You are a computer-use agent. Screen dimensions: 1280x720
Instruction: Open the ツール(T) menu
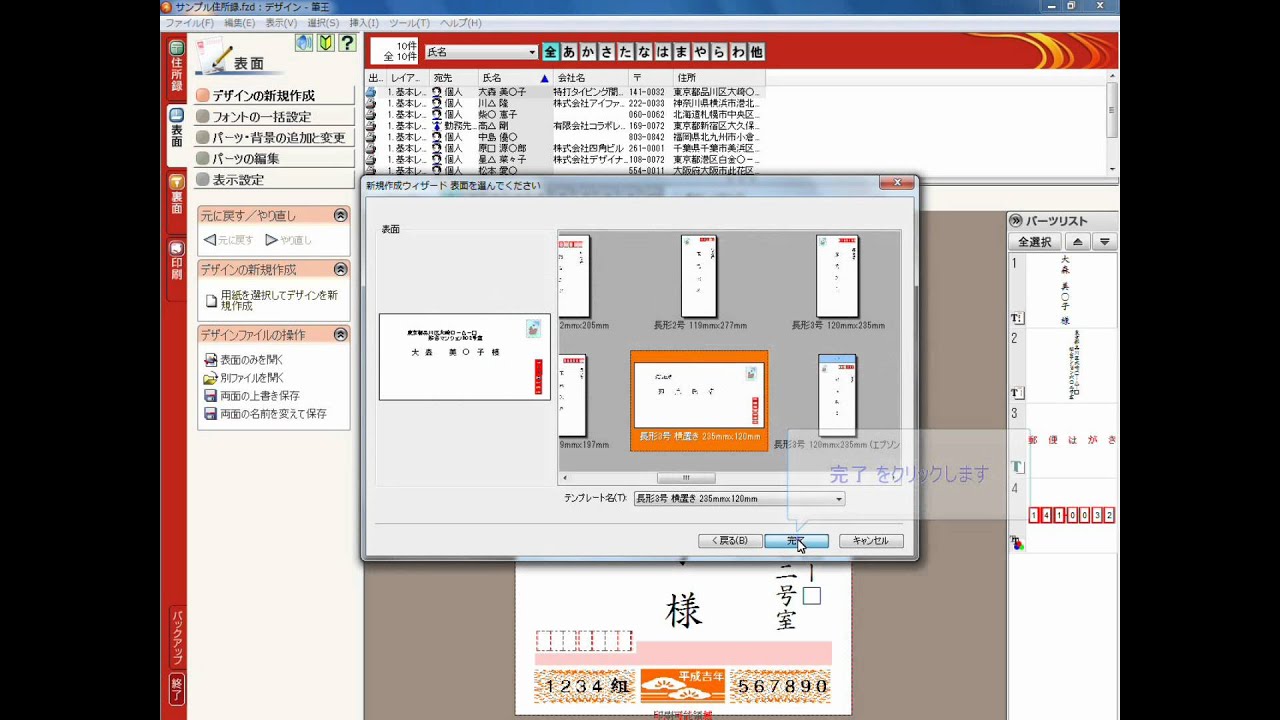point(410,23)
